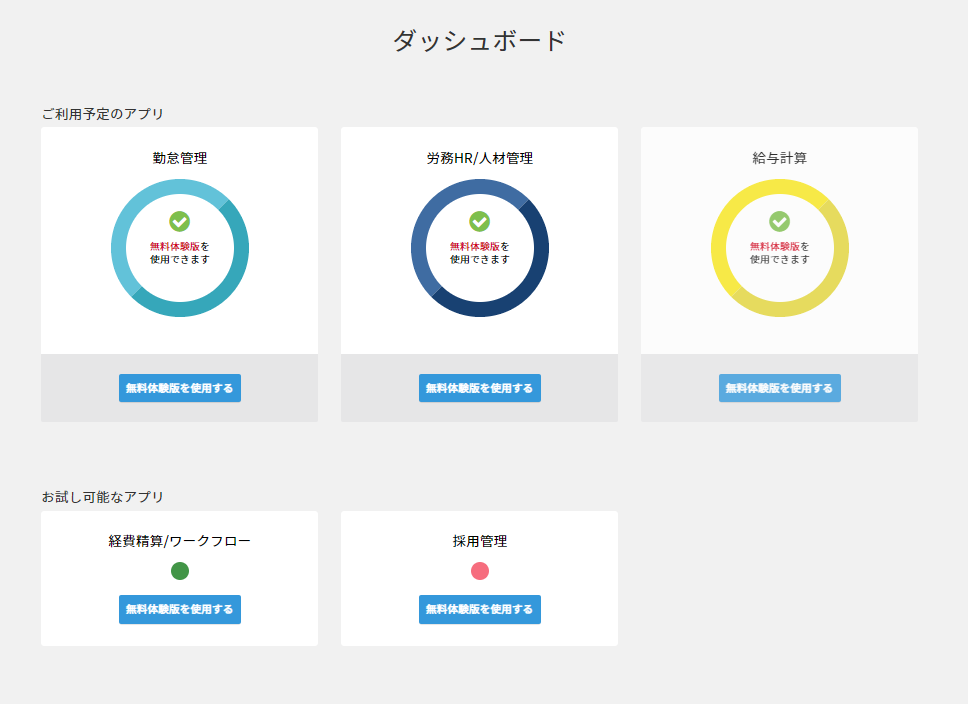Click the pink dot under 採用管理
This screenshot has height=704, width=968.
click(480, 571)
